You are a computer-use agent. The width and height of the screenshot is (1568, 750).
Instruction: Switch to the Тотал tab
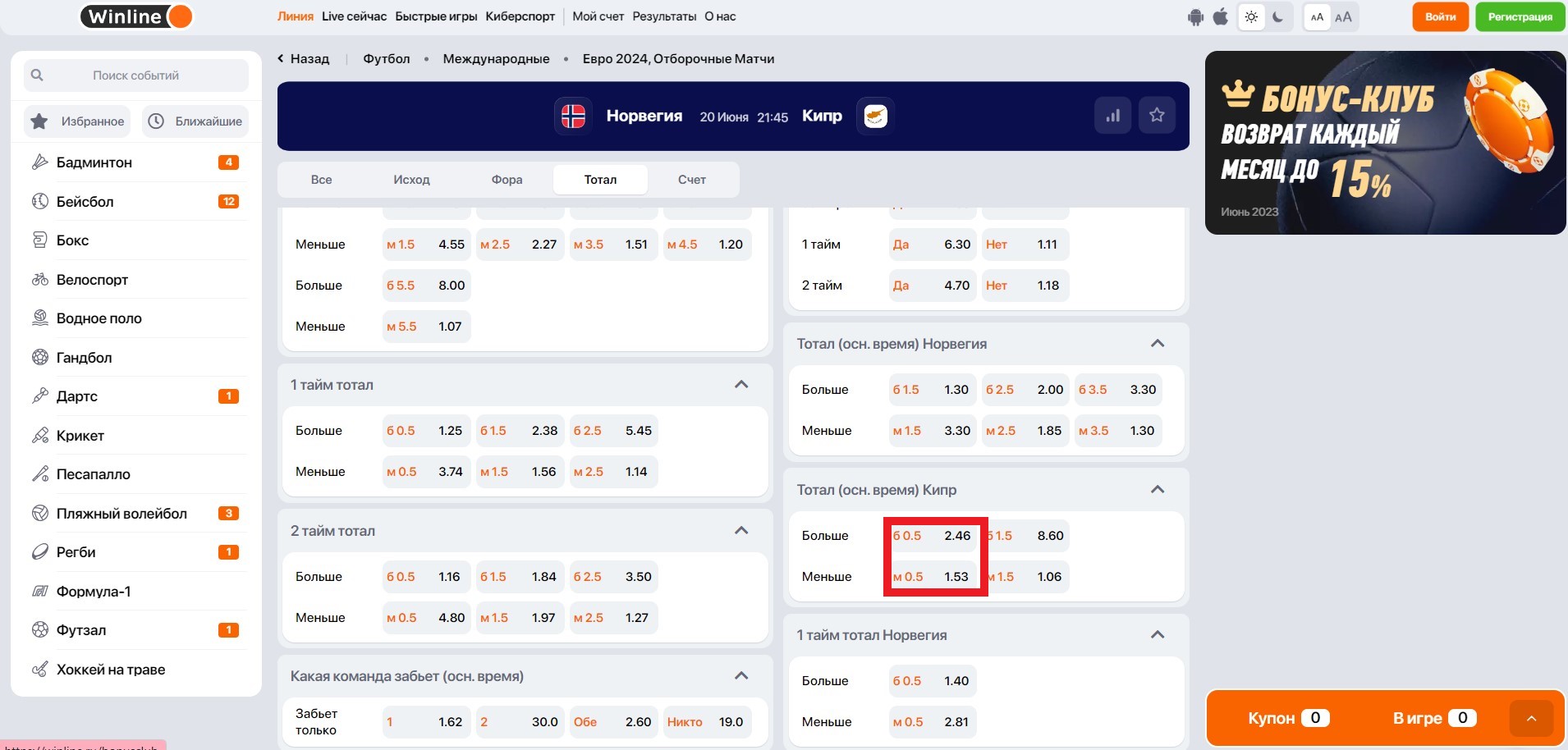point(600,180)
